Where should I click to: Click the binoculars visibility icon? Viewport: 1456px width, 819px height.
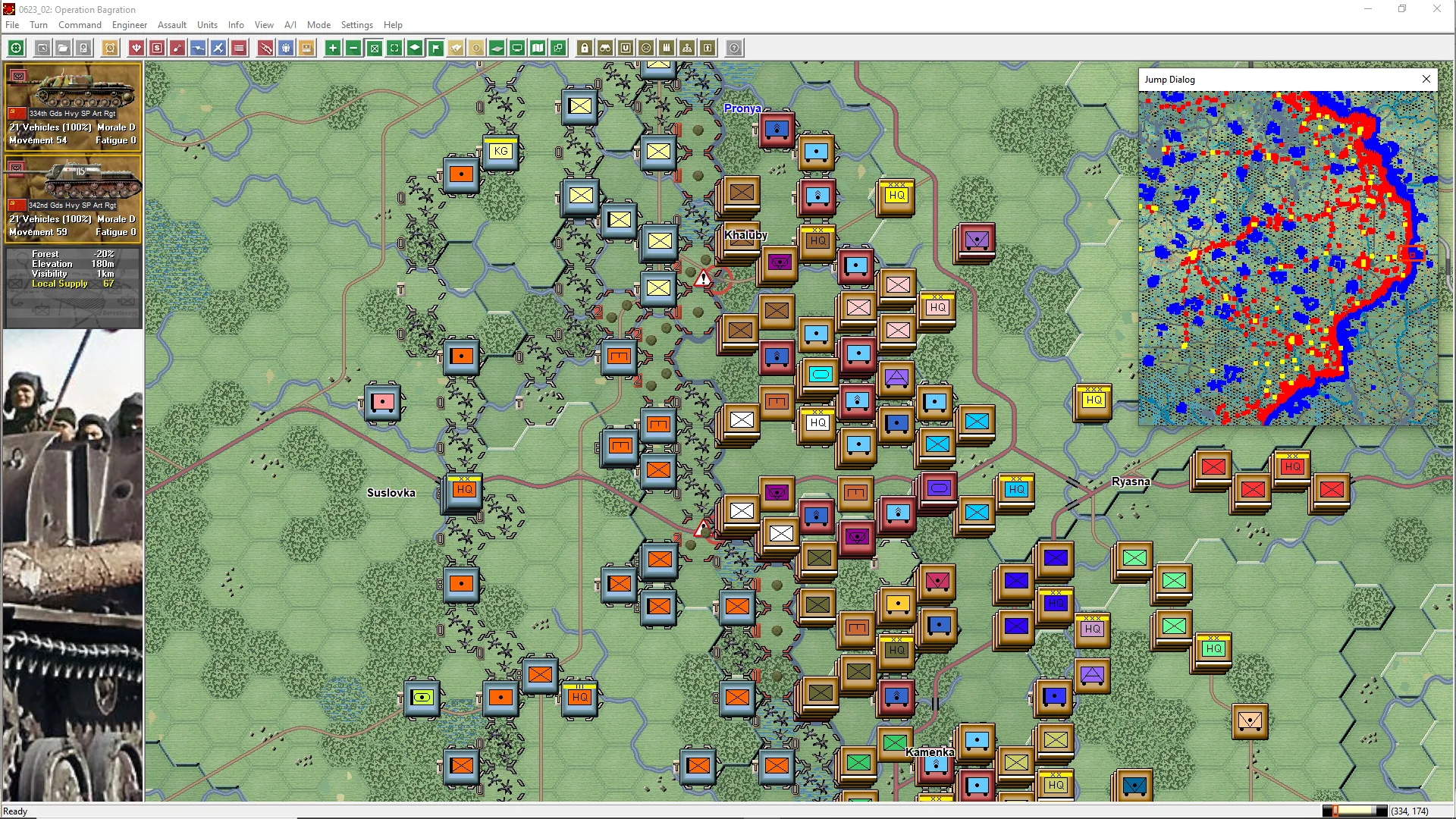pos(605,48)
